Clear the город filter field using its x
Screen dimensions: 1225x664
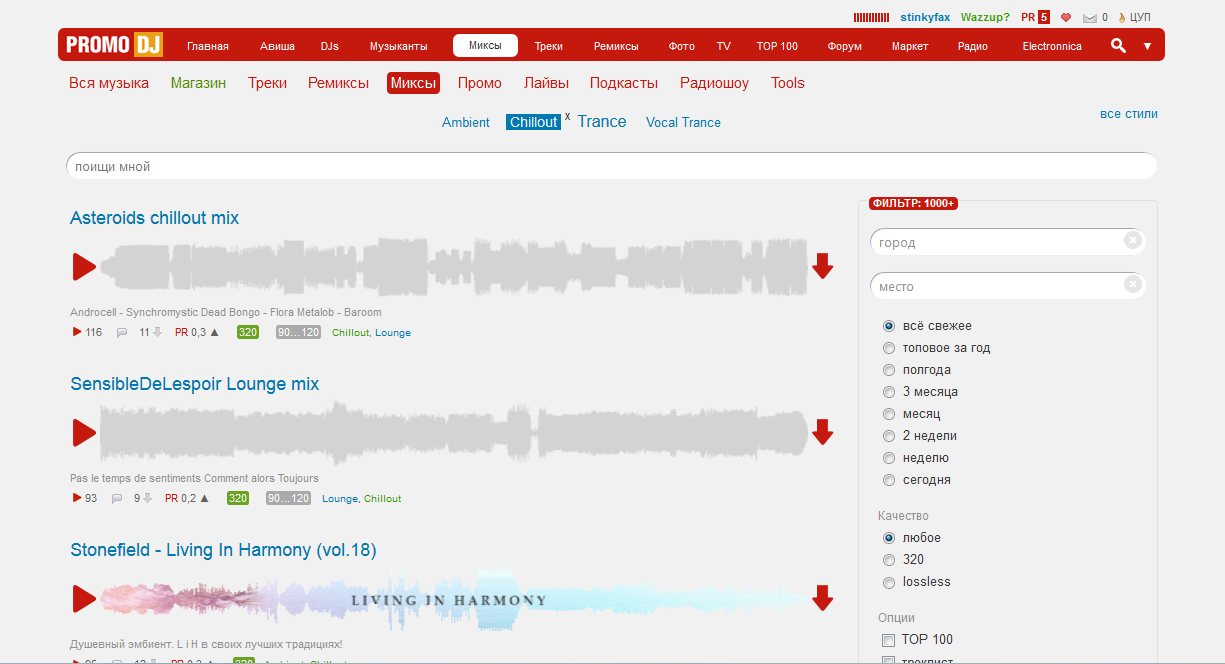tap(1133, 241)
